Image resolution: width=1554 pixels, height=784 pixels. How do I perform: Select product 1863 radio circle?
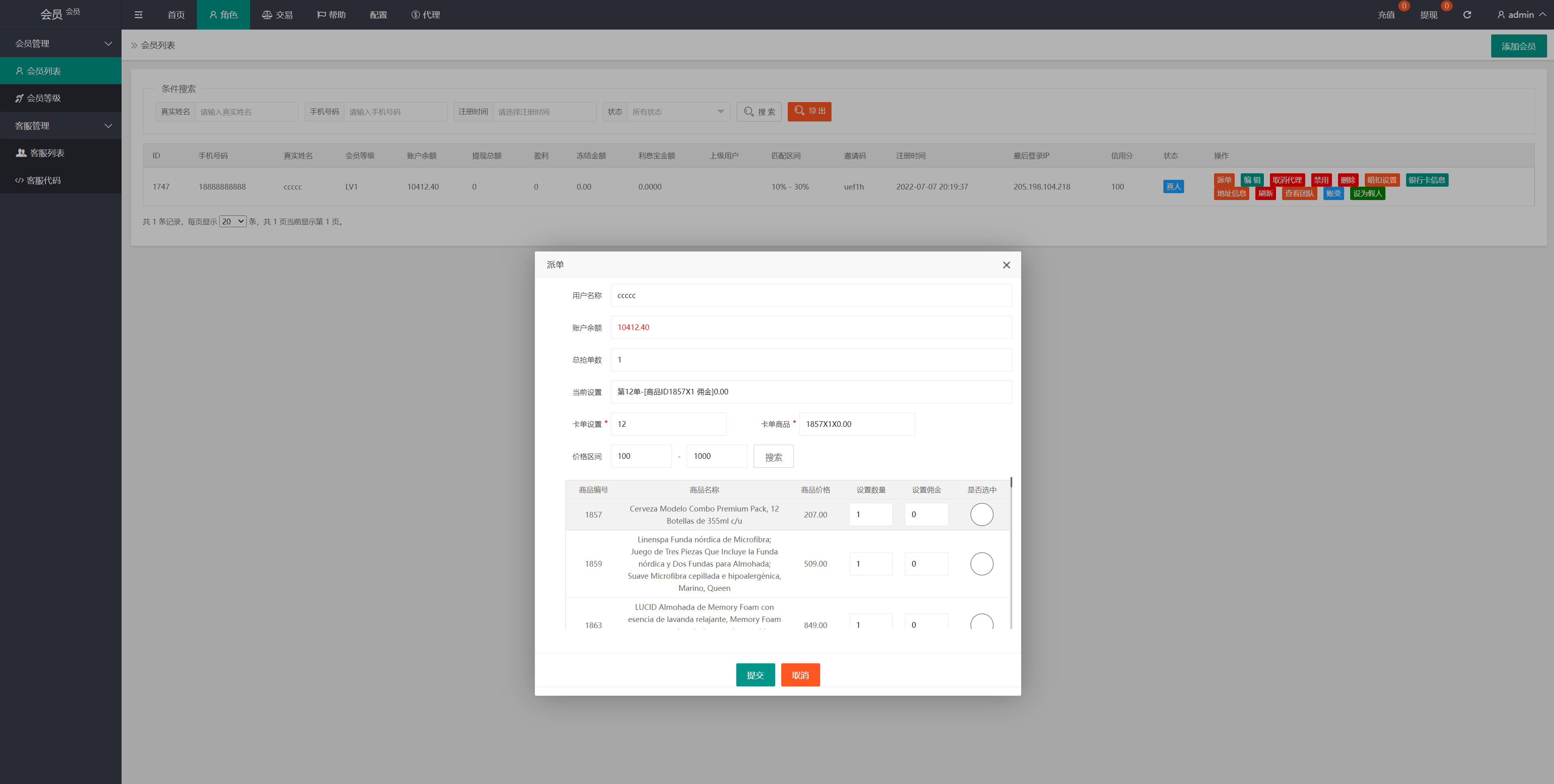(981, 622)
